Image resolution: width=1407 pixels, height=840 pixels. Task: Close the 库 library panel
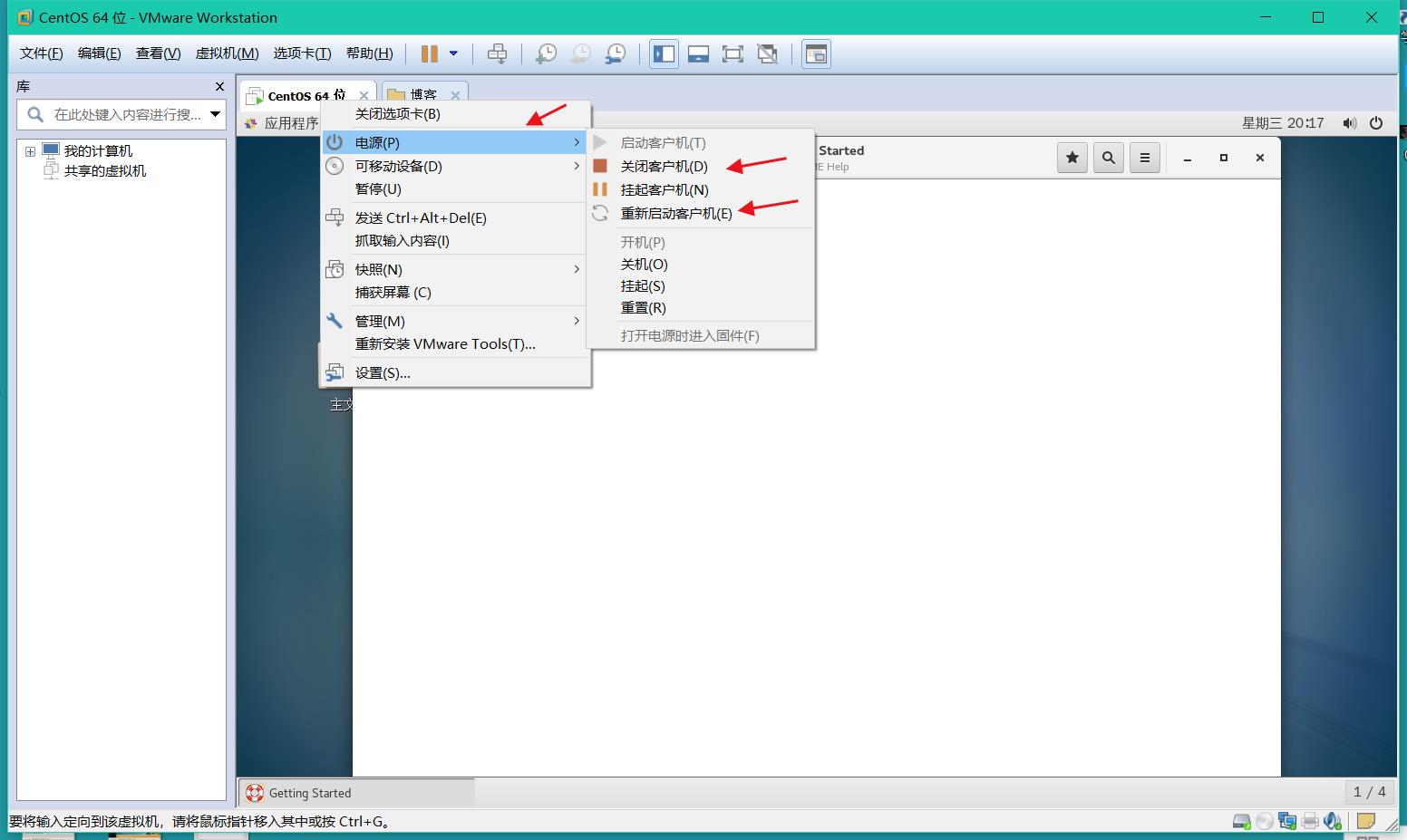click(x=219, y=86)
